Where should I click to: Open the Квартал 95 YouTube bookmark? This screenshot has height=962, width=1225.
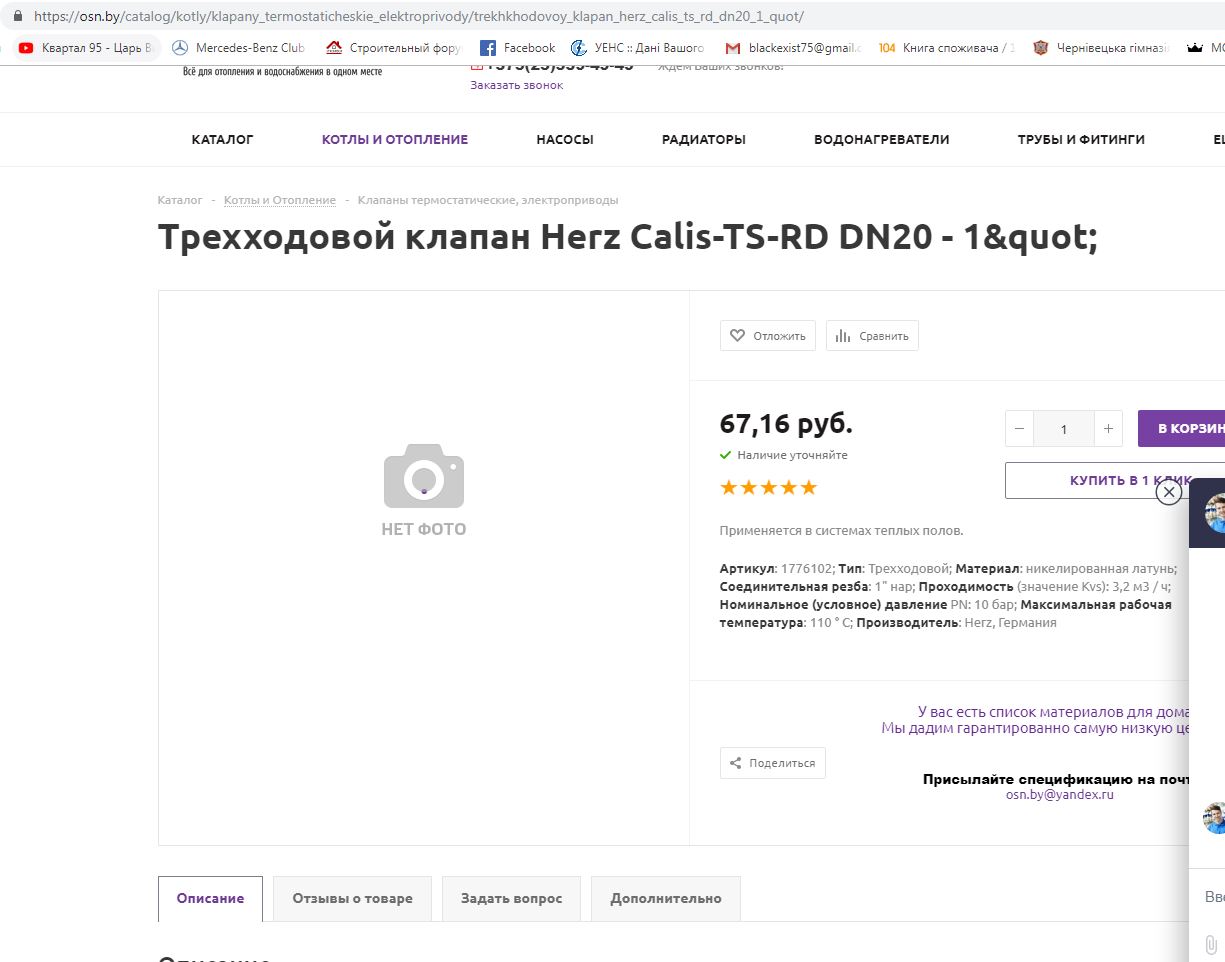coord(85,47)
